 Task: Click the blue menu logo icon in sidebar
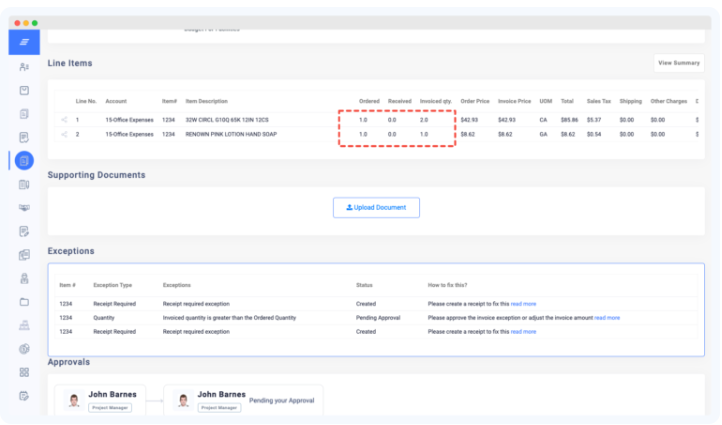point(24,42)
